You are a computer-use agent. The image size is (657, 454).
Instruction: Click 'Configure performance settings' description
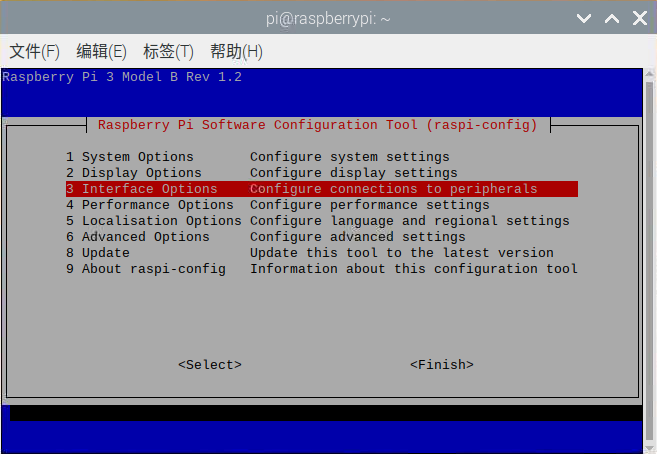pos(370,205)
